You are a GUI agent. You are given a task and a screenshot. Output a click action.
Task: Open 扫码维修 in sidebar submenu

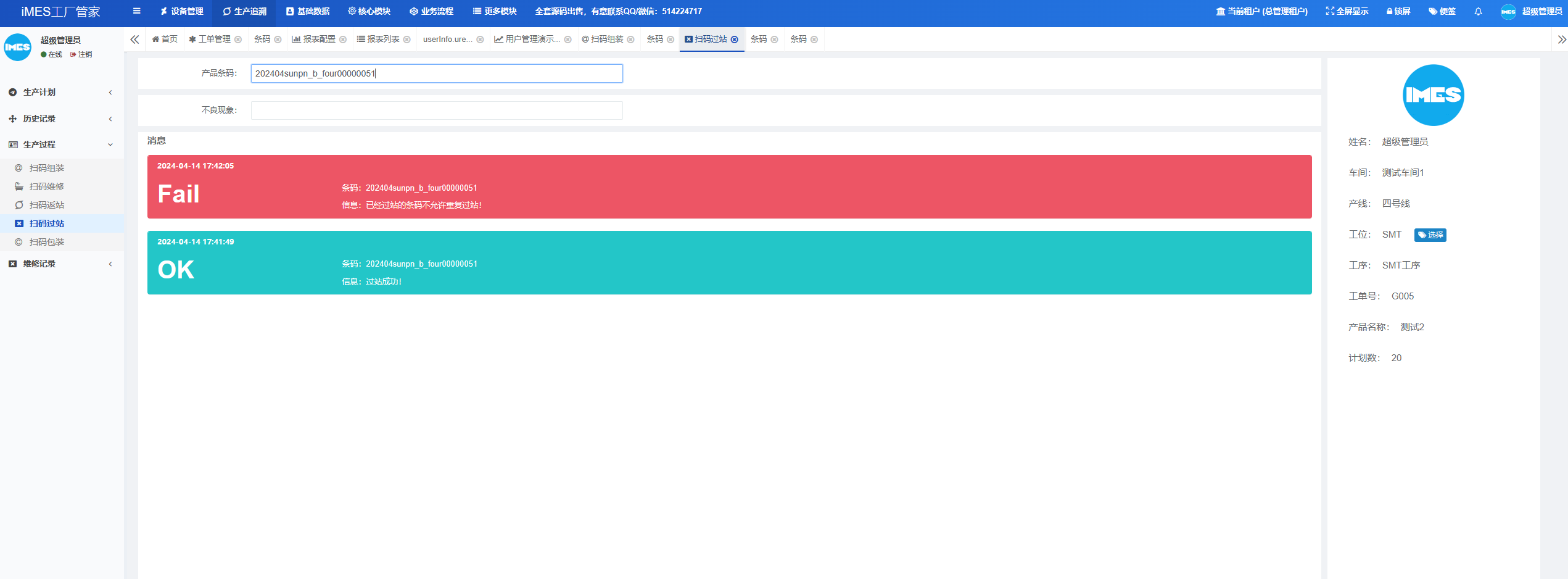(x=62, y=186)
